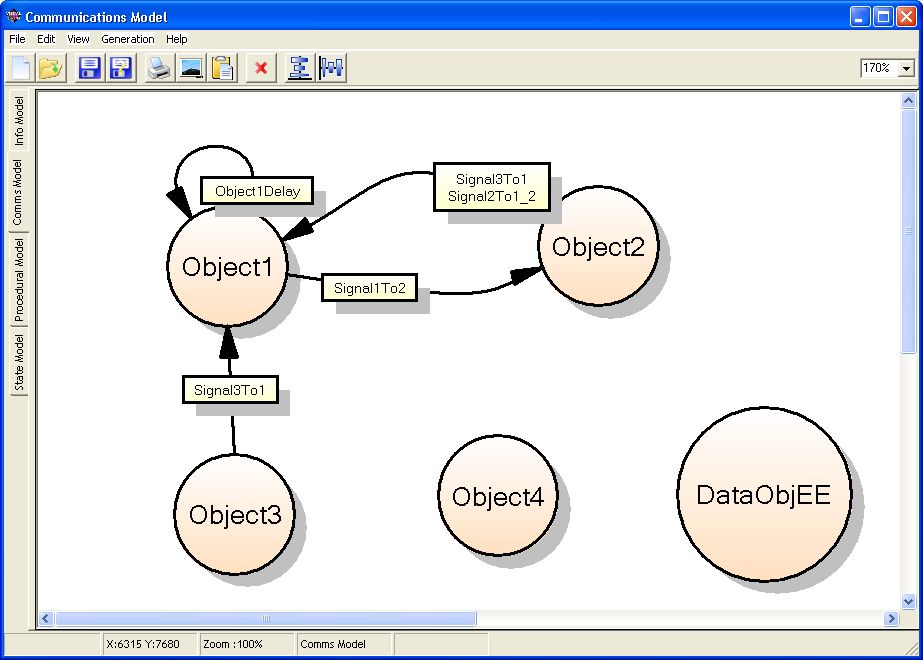
Task: Save the model using the floppy disk icon
Action: point(90,68)
